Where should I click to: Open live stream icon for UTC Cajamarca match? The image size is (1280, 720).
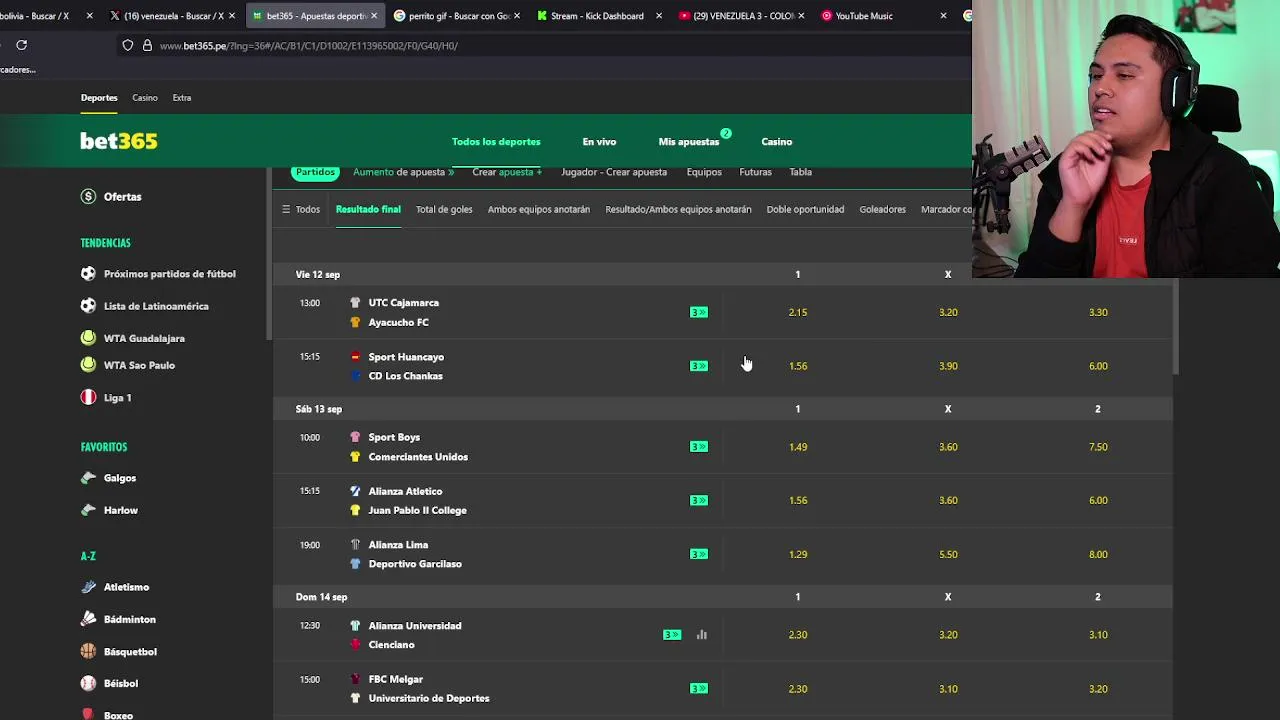[699, 312]
